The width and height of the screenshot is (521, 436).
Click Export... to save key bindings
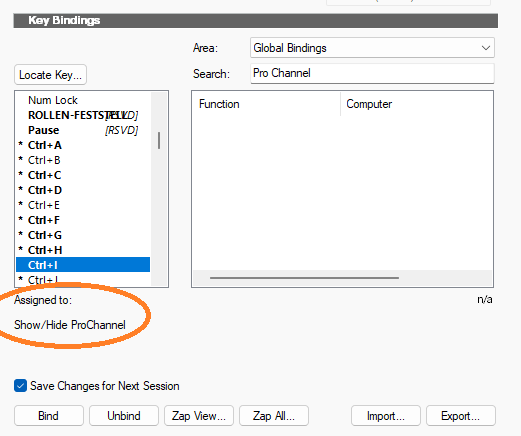click(x=461, y=416)
